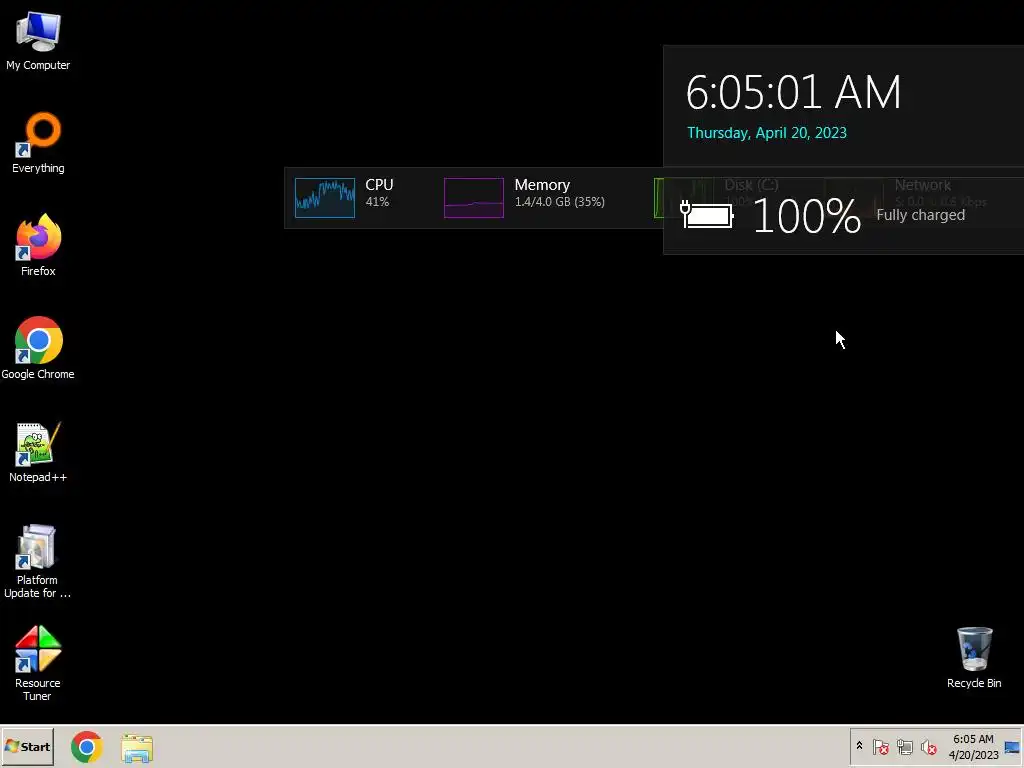1024x768 pixels.
Task: Open Windows Explorer from the taskbar
Action: tap(137, 748)
